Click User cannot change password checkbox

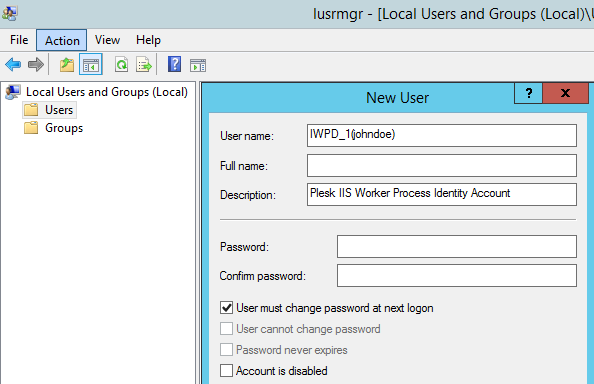tap(227, 329)
